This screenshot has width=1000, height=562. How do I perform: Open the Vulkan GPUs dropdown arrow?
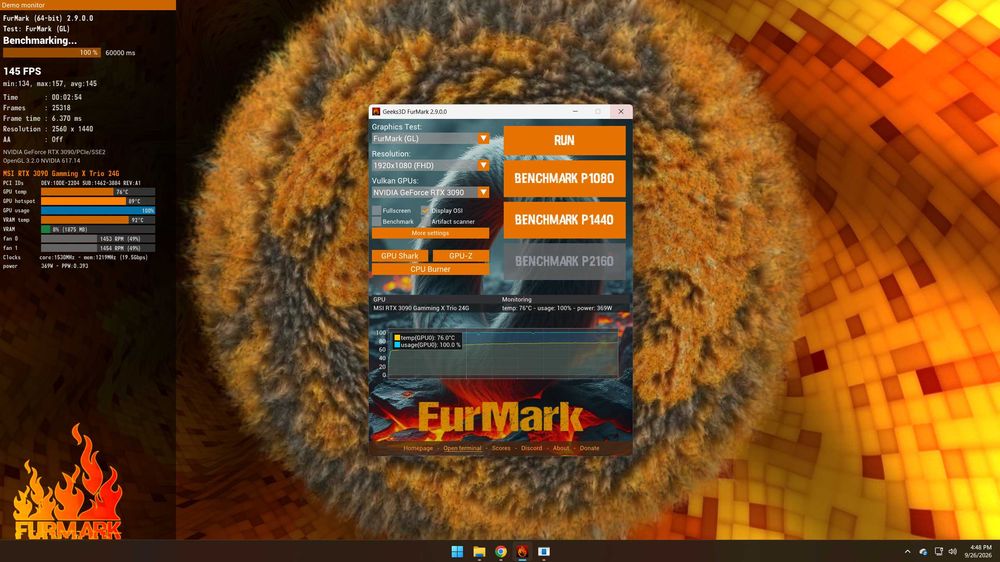coord(483,192)
